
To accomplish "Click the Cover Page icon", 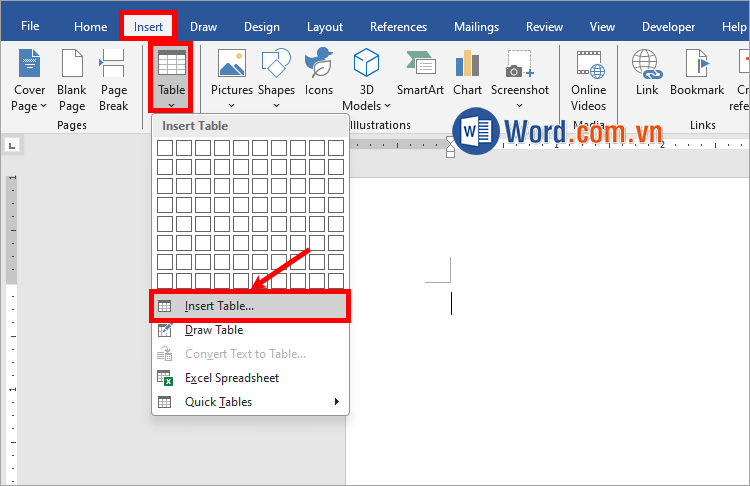I will [x=29, y=63].
